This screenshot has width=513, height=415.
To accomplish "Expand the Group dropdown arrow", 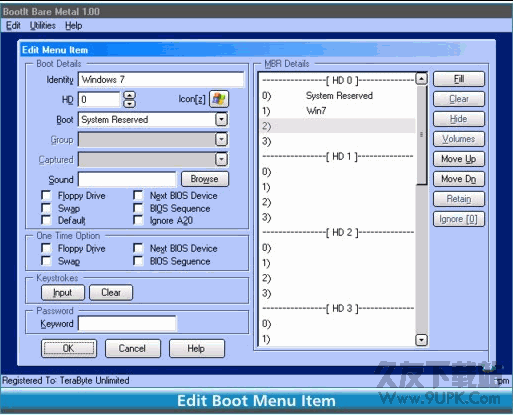I will pos(221,139).
